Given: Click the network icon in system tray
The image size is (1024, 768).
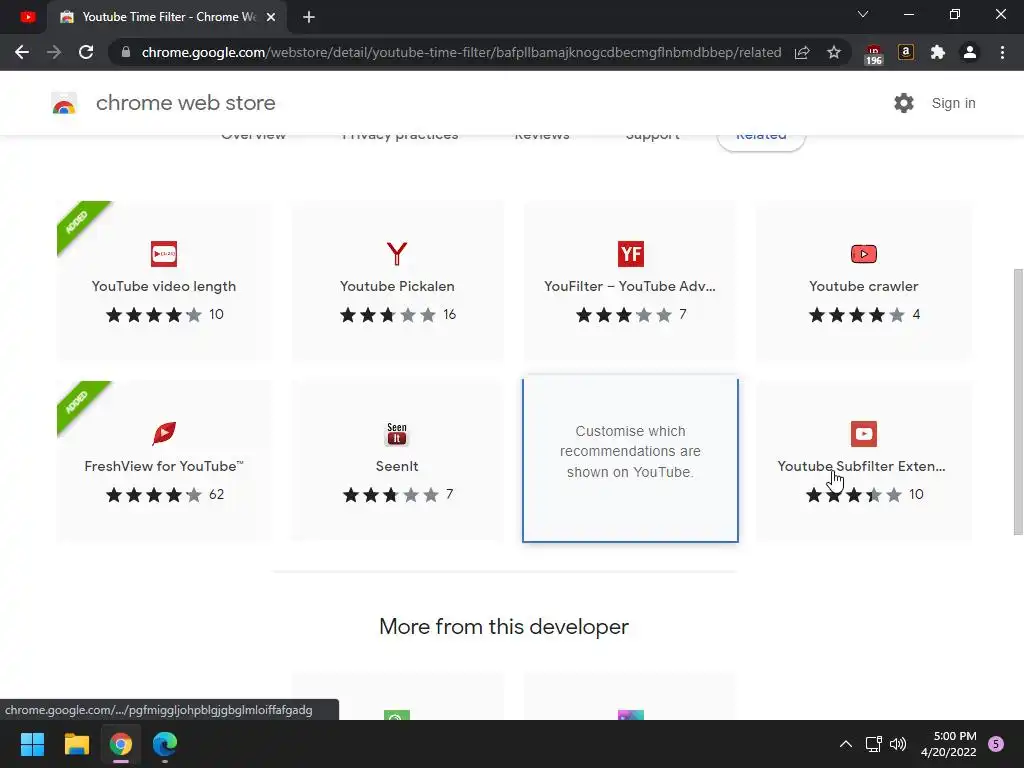Looking at the screenshot, I should pos(873,744).
